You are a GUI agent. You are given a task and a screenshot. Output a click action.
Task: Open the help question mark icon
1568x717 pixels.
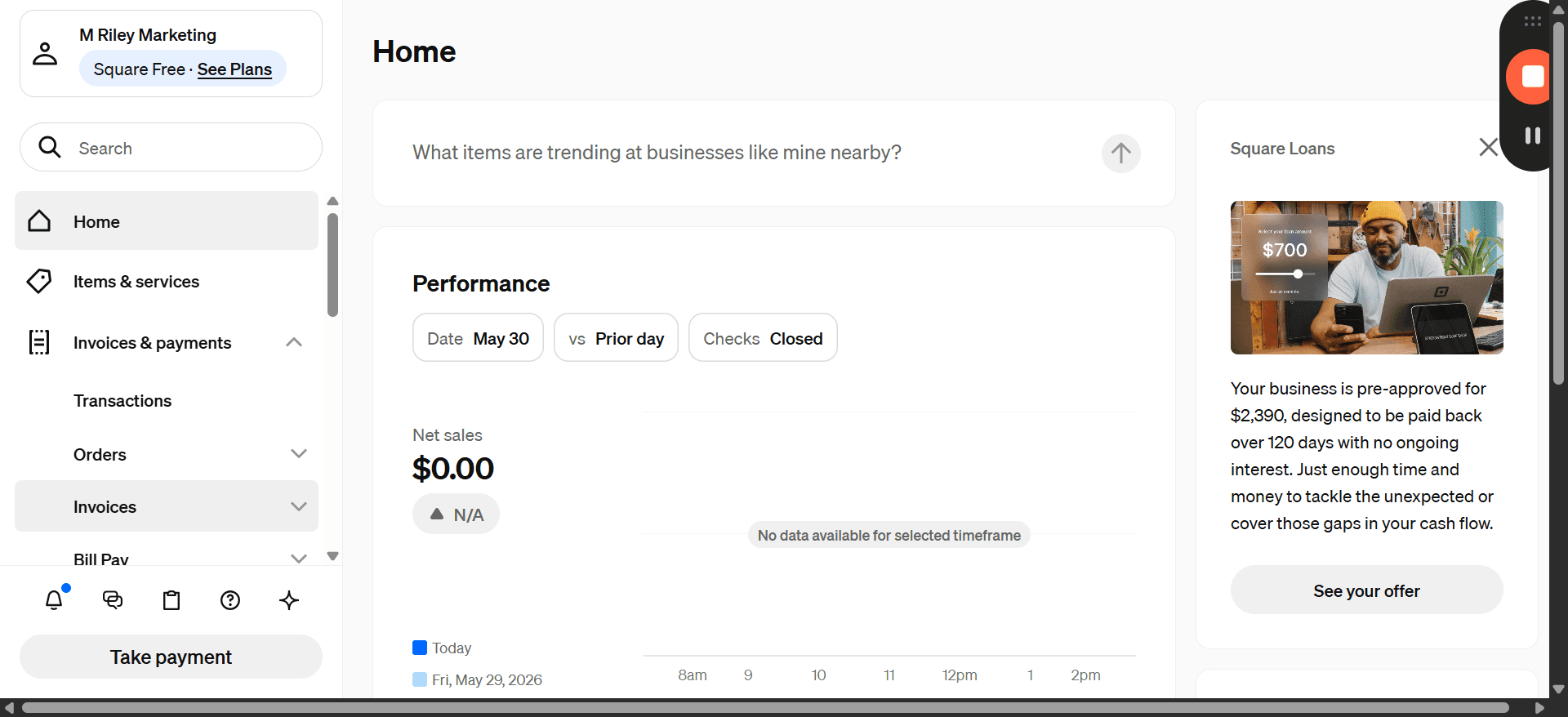[230, 600]
